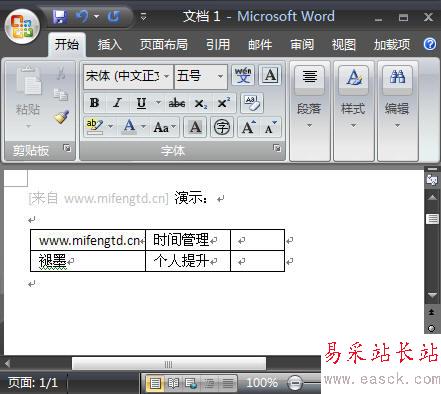The image size is (441, 394).
Task: Open Word Help question mark
Action: (x=430, y=44)
